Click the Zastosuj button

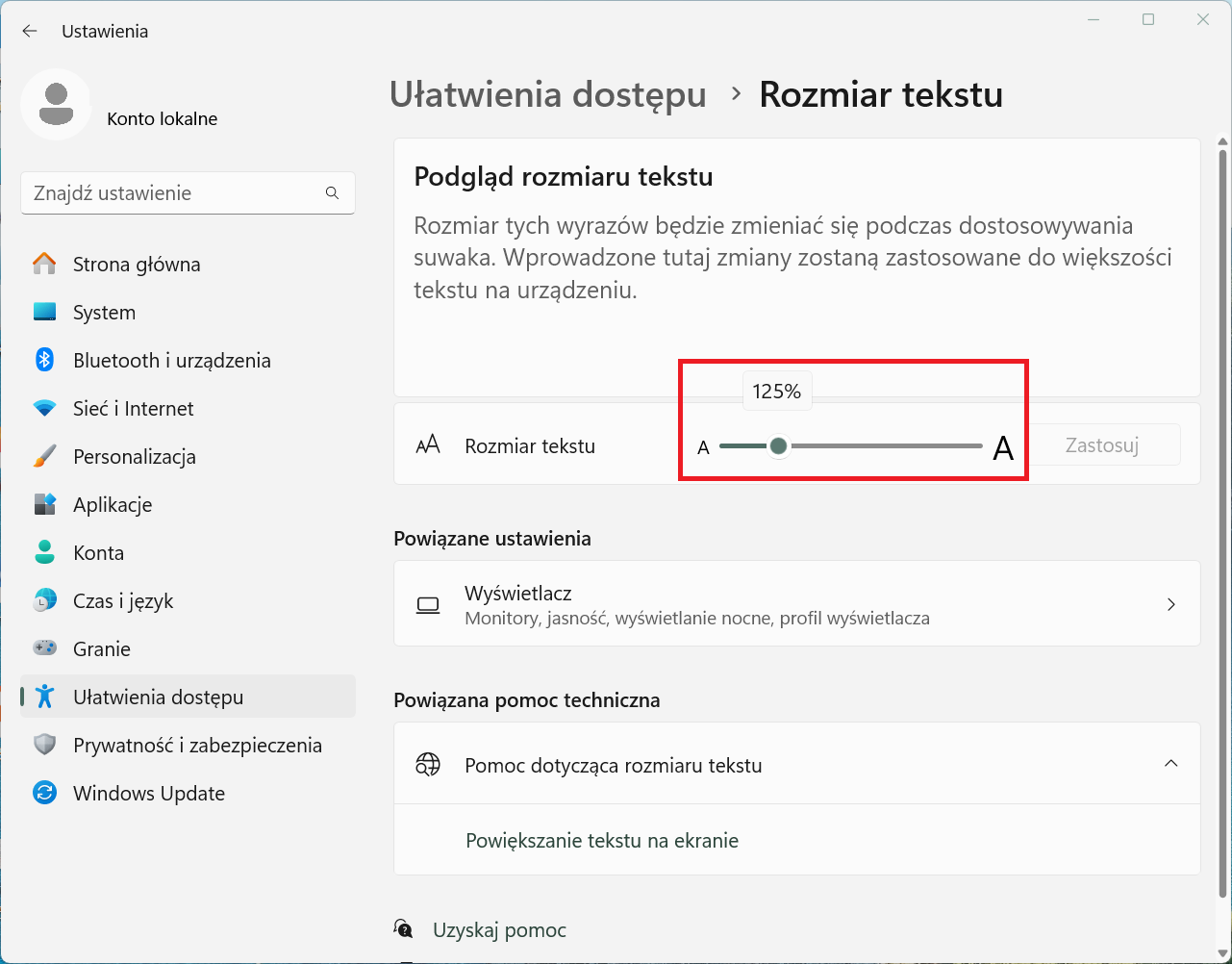[1102, 445]
